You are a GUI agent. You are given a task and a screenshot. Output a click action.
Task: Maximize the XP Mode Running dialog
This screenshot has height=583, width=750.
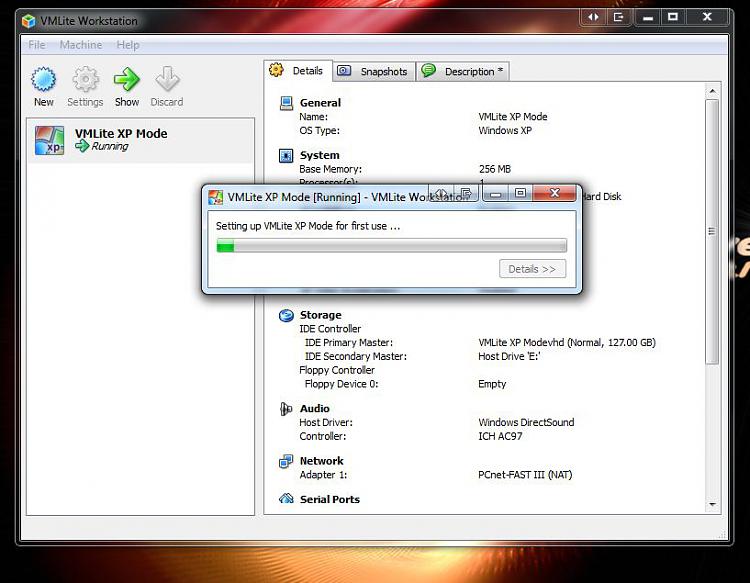520,193
